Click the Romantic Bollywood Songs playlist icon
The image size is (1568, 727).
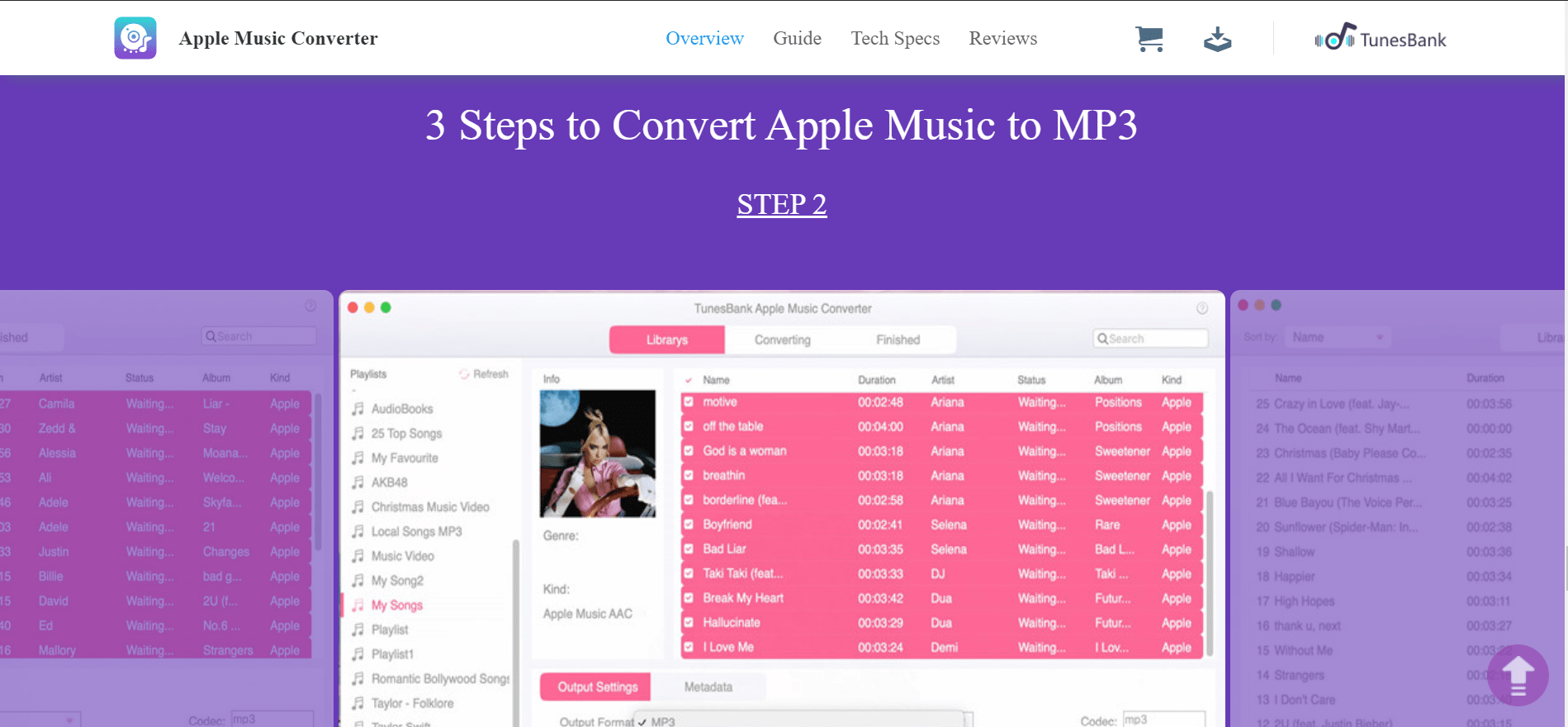358,678
